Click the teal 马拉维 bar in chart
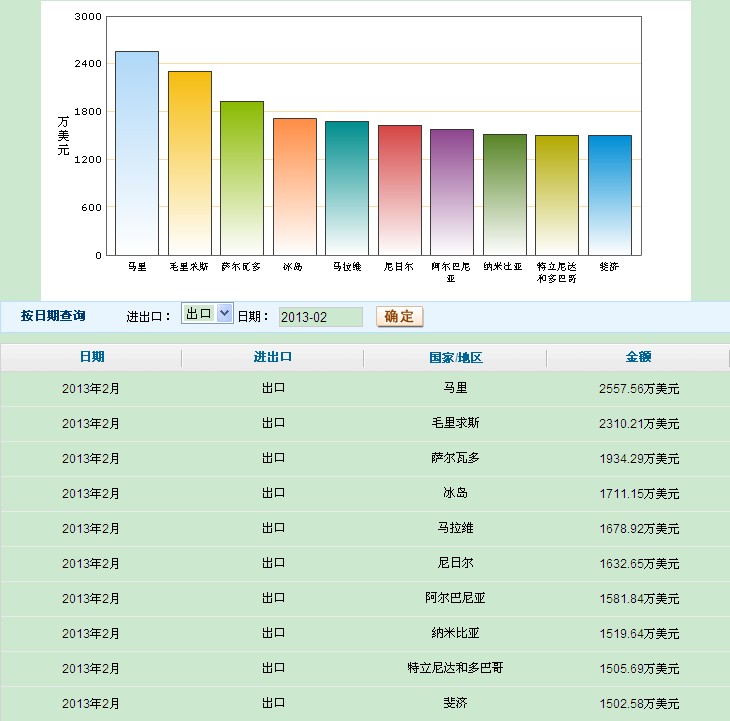This screenshot has width=730, height=721. click(347, 188)
